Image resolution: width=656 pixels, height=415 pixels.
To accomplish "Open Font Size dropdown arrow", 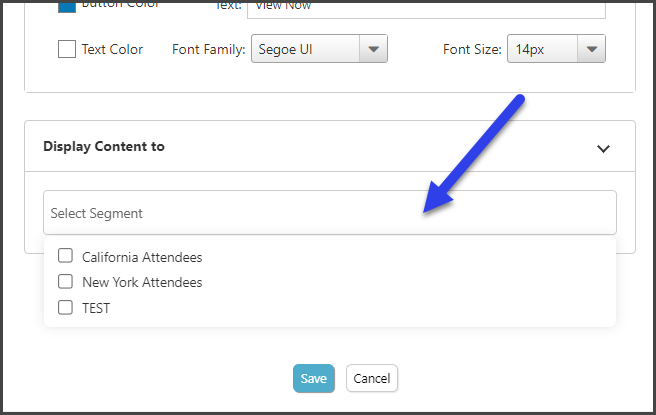I will [x=591, y=49].
